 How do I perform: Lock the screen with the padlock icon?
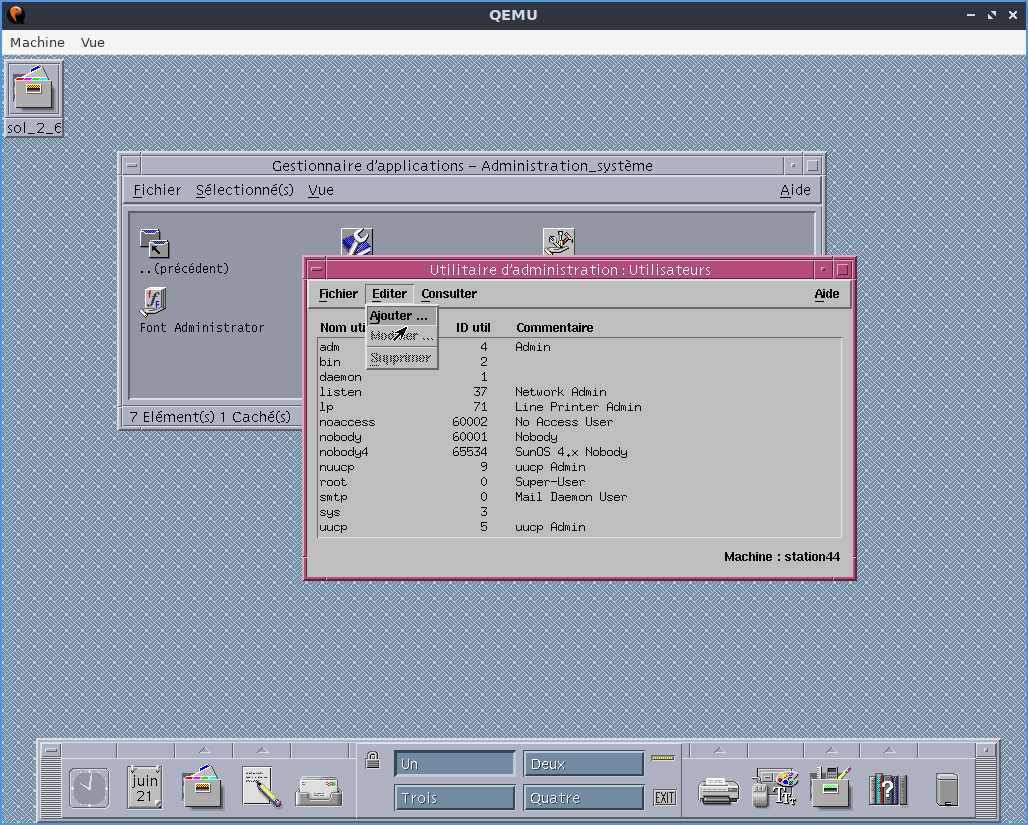point(372,760)
